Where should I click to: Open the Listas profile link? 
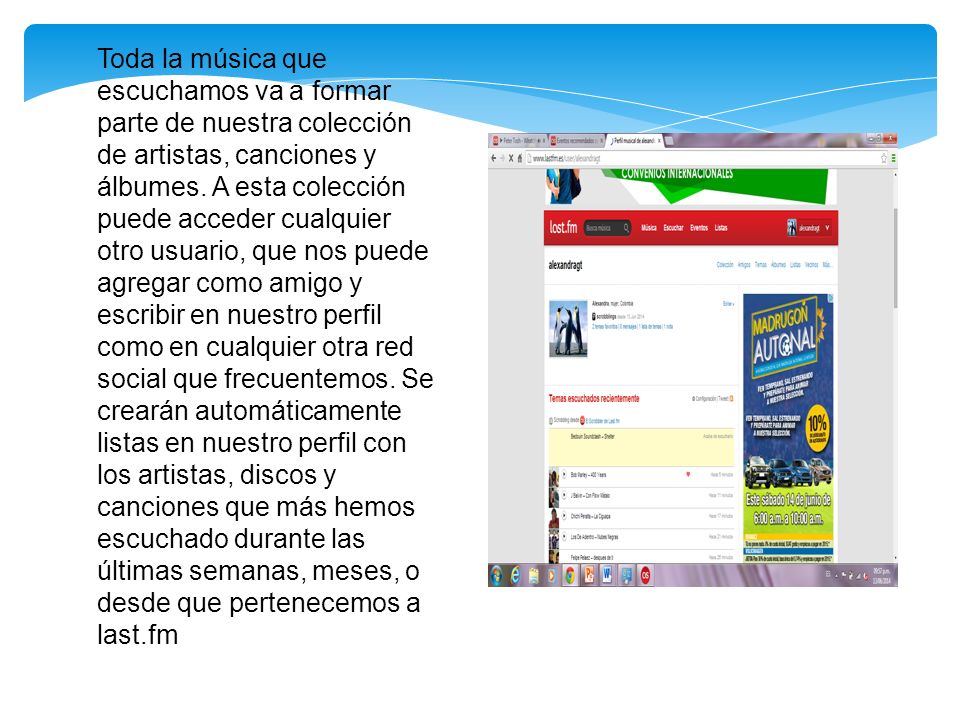point(795,264)
